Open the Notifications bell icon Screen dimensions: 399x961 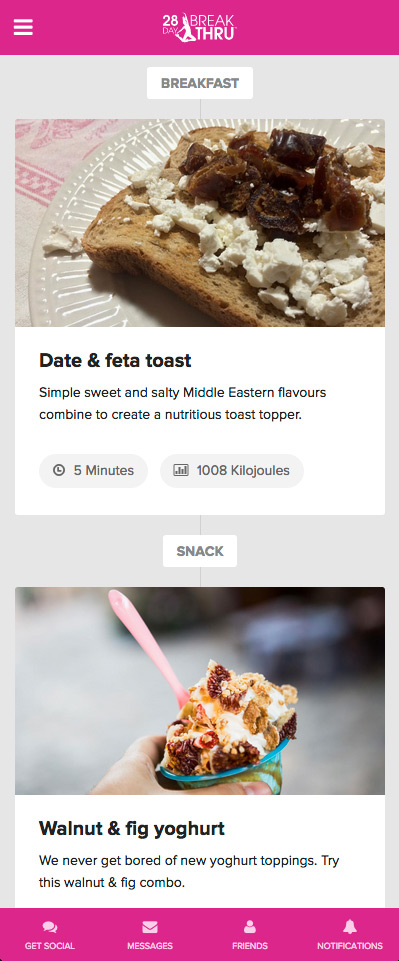(x=350, y=926)
